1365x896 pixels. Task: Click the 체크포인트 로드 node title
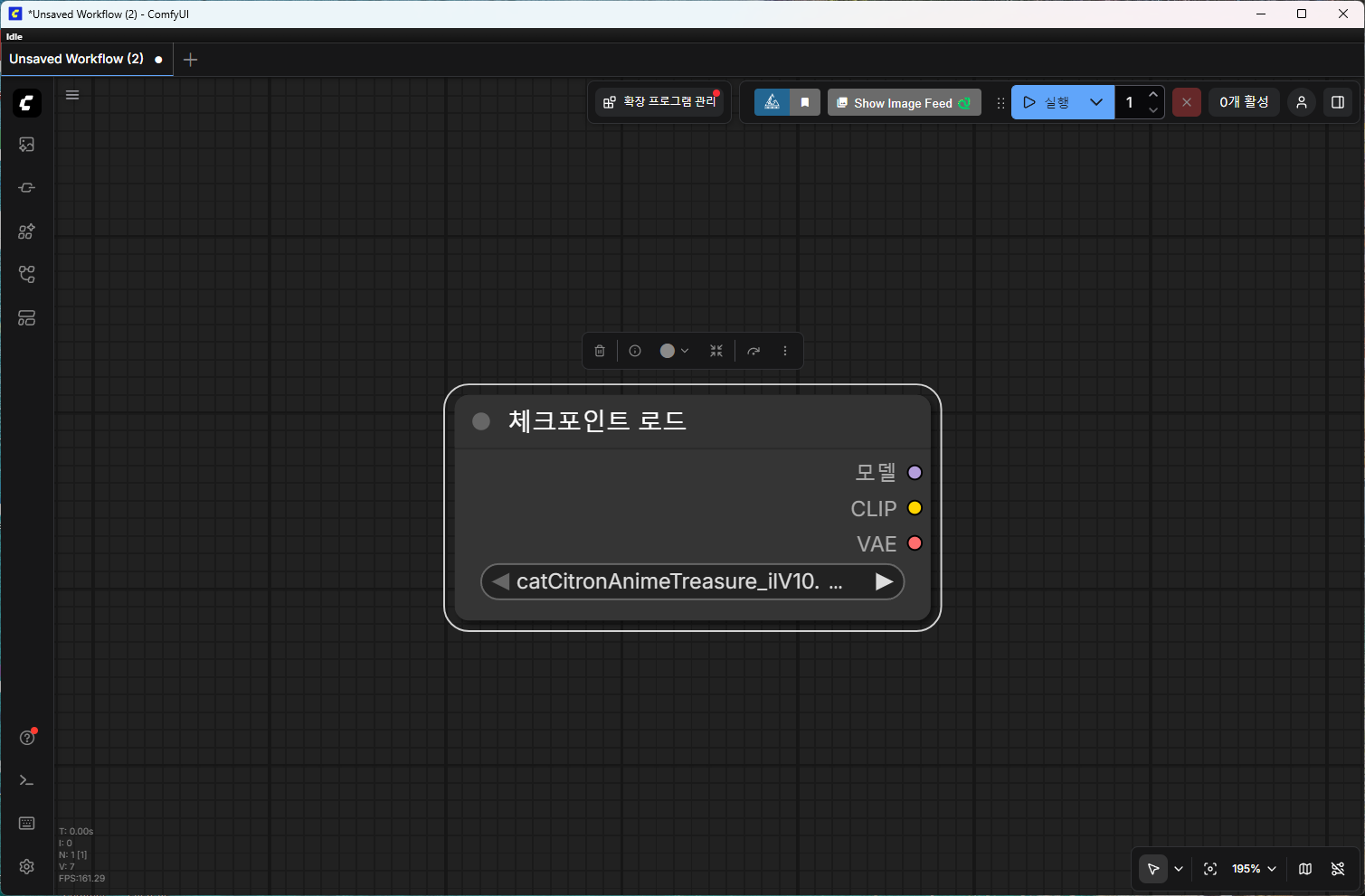click(597, 420)
